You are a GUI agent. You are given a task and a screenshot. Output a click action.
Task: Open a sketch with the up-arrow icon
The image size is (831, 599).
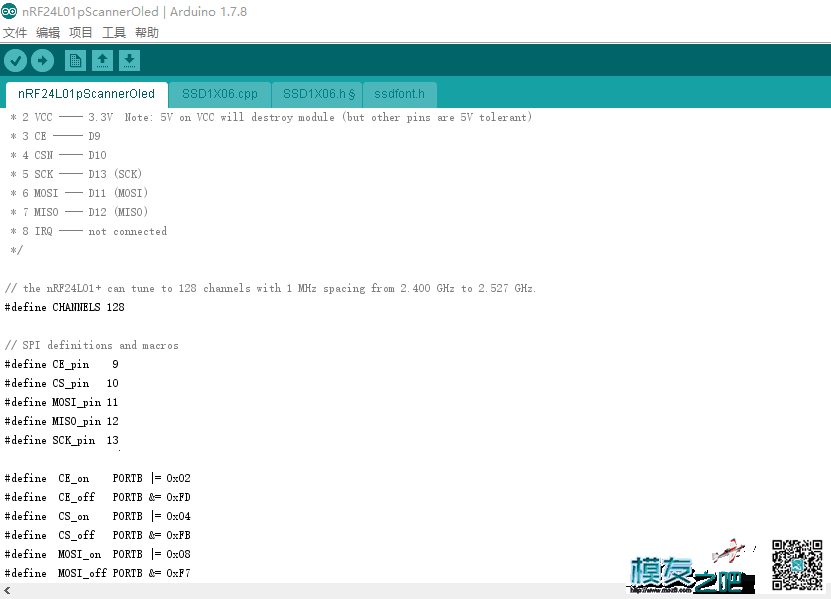click(102, 60)
